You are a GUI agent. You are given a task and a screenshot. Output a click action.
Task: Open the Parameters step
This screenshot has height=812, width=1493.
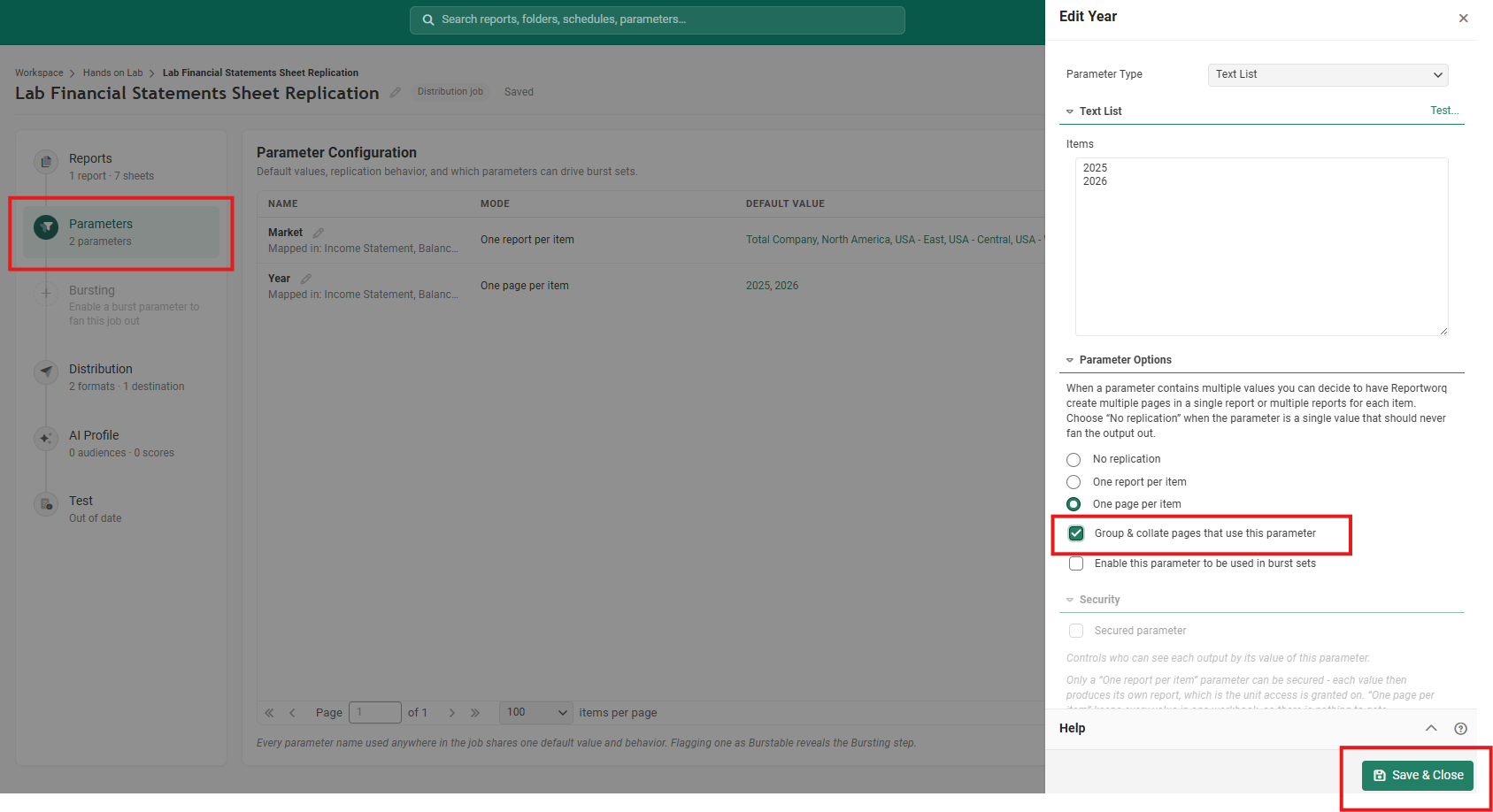pyautogui.click(x=121, y=232)
